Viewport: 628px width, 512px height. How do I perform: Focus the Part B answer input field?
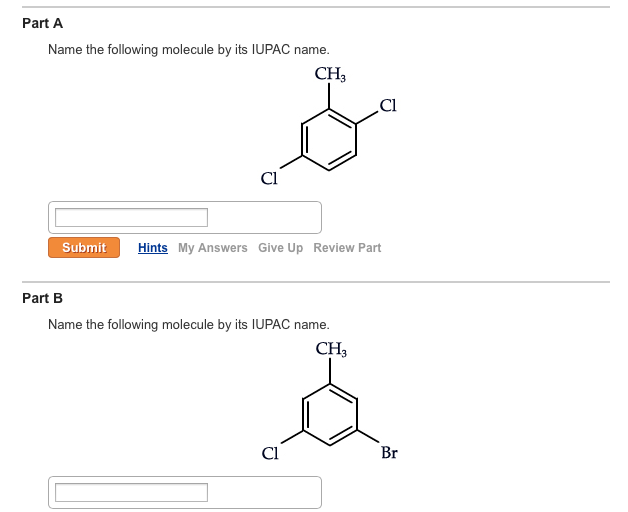(131, 492)
